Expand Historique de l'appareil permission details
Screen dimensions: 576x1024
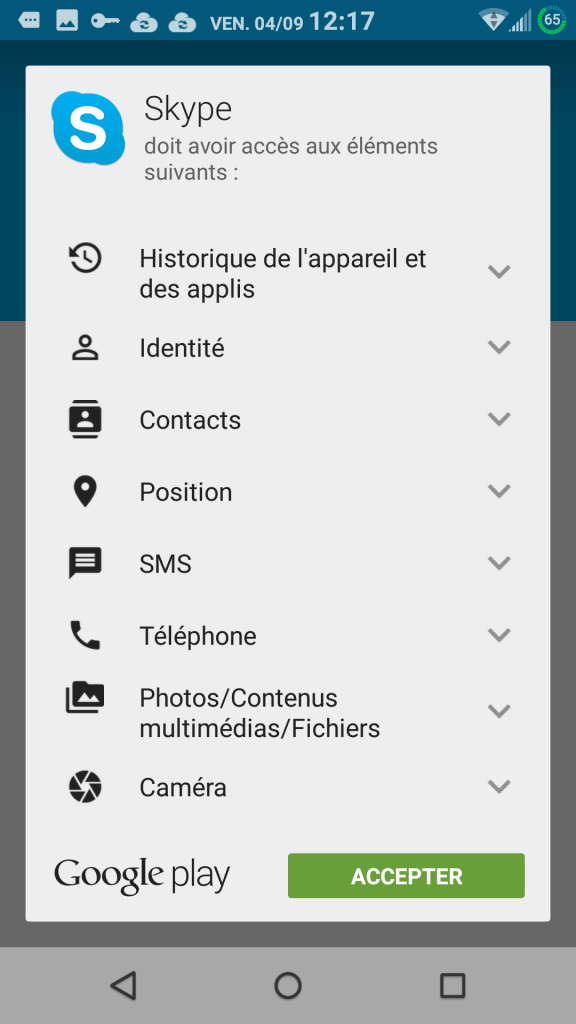[x=499, y=272]
